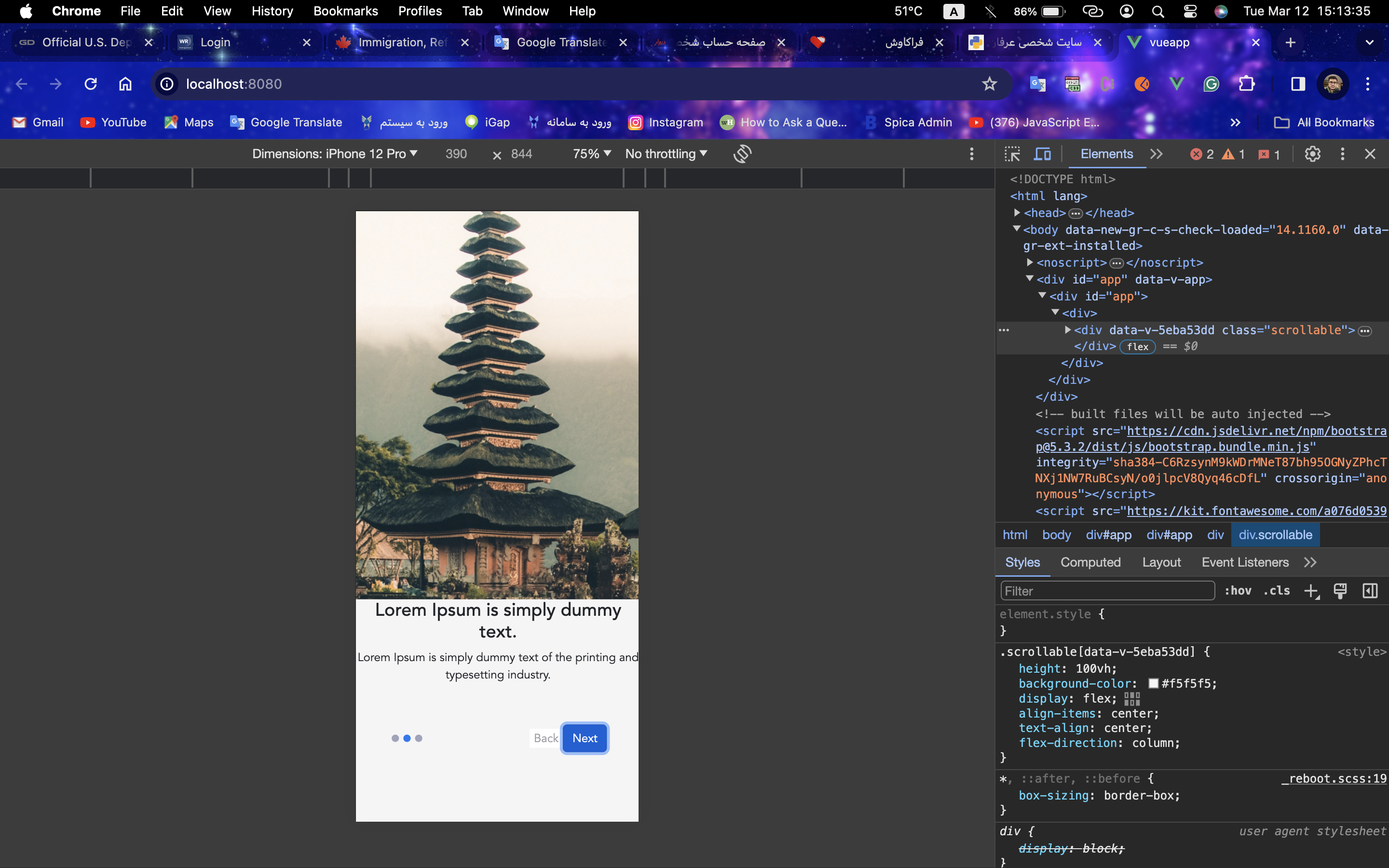Open the Instagram bookmark
The width and height of the screenshot is (1389, 868).
(666, 122)
